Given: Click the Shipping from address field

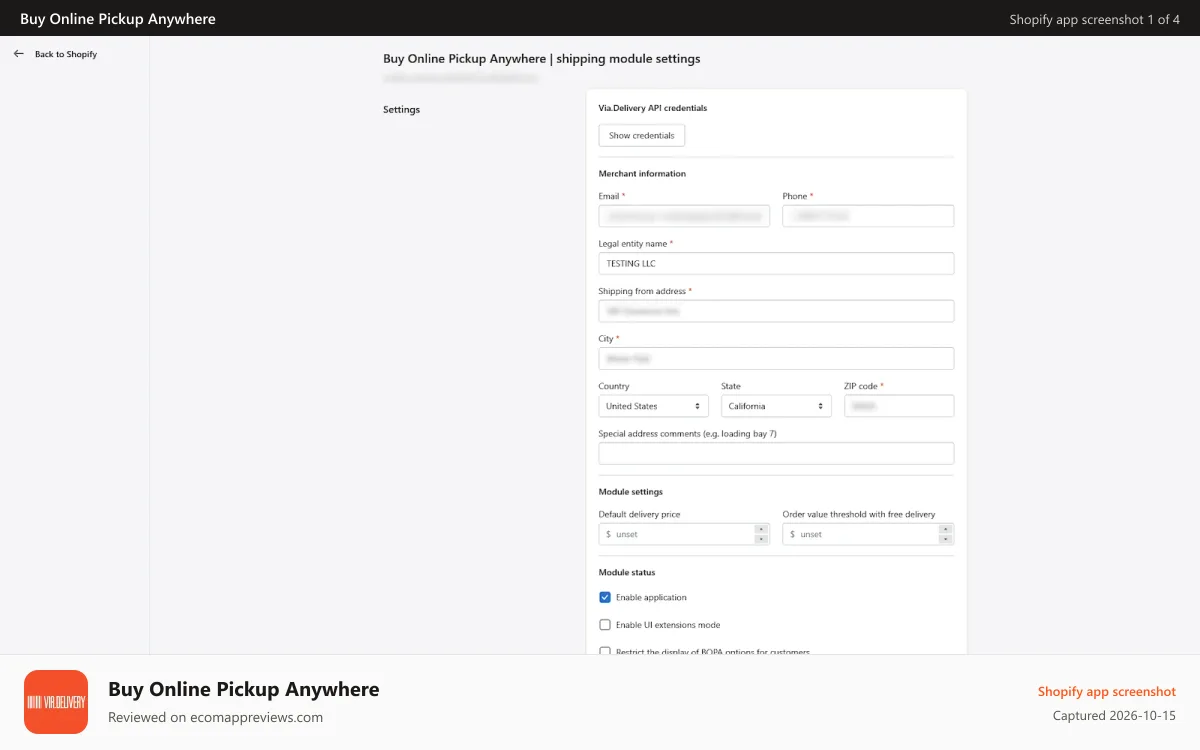Looking at the screenshot, I should coord(776,311).
